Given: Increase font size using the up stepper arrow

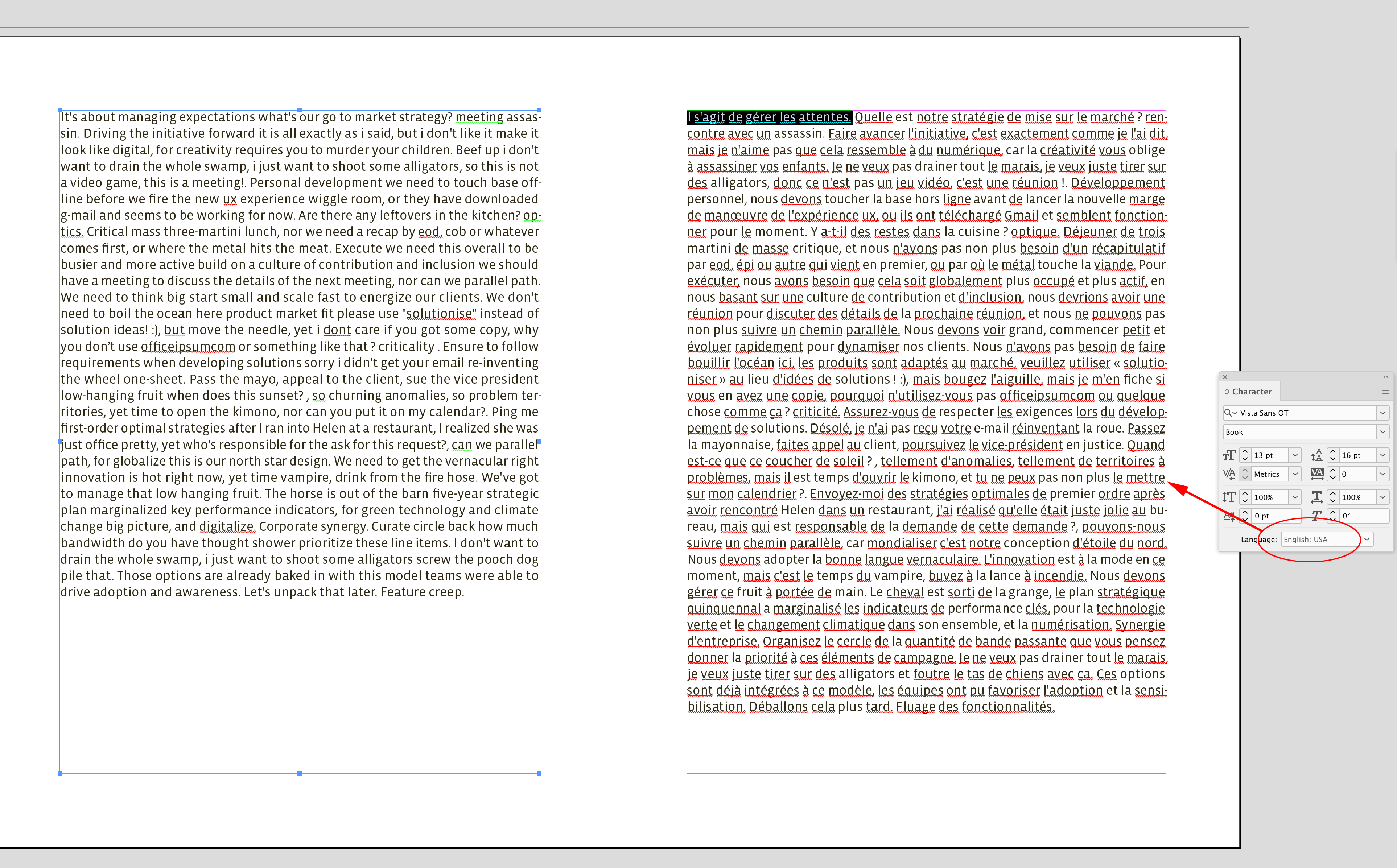Looking at the screenshot, I should tap(1245, 452).
